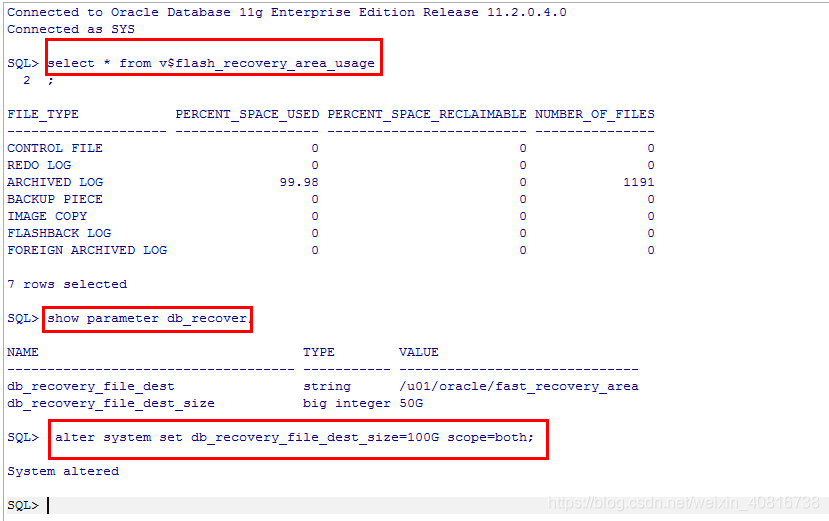Click the 99.98 percent used value
829x521 pixels.
299,182
